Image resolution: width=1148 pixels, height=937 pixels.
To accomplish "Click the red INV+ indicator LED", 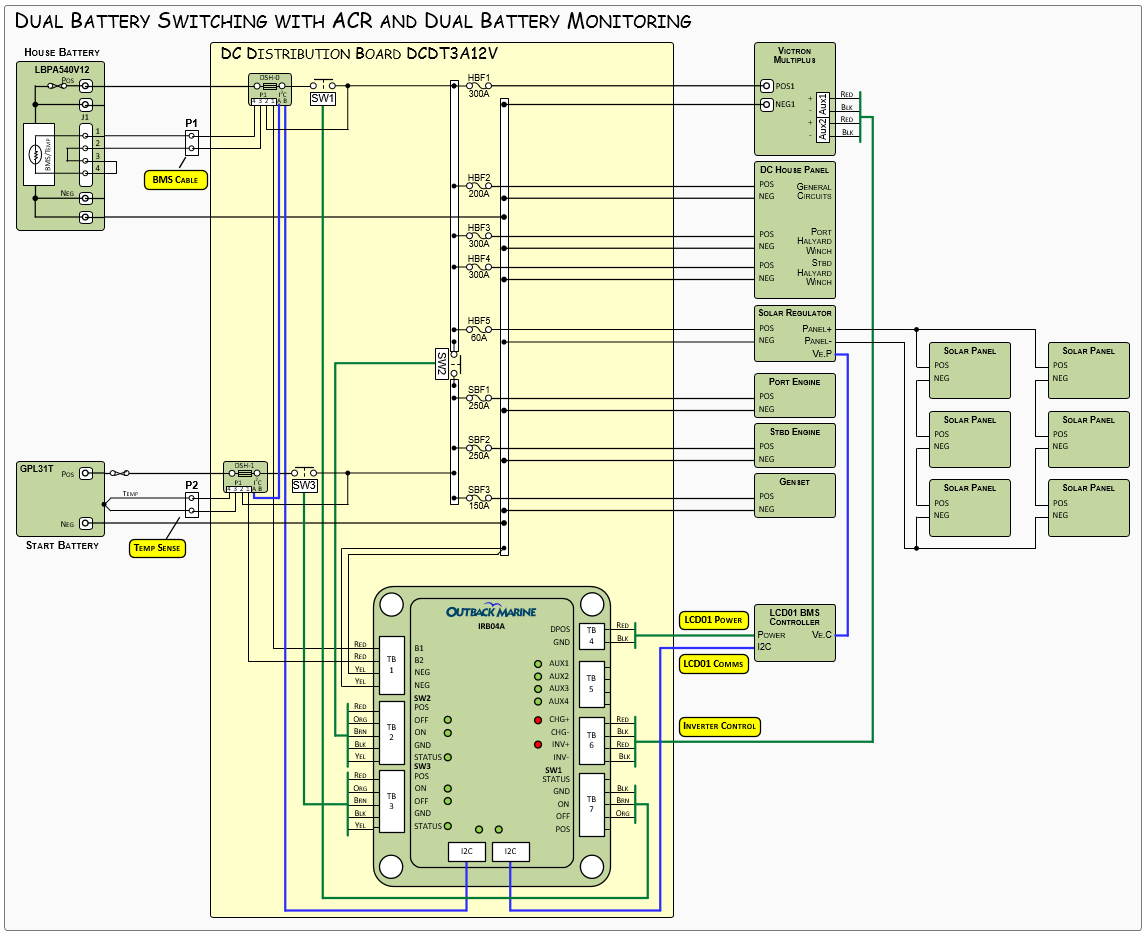I will [538, 744].
